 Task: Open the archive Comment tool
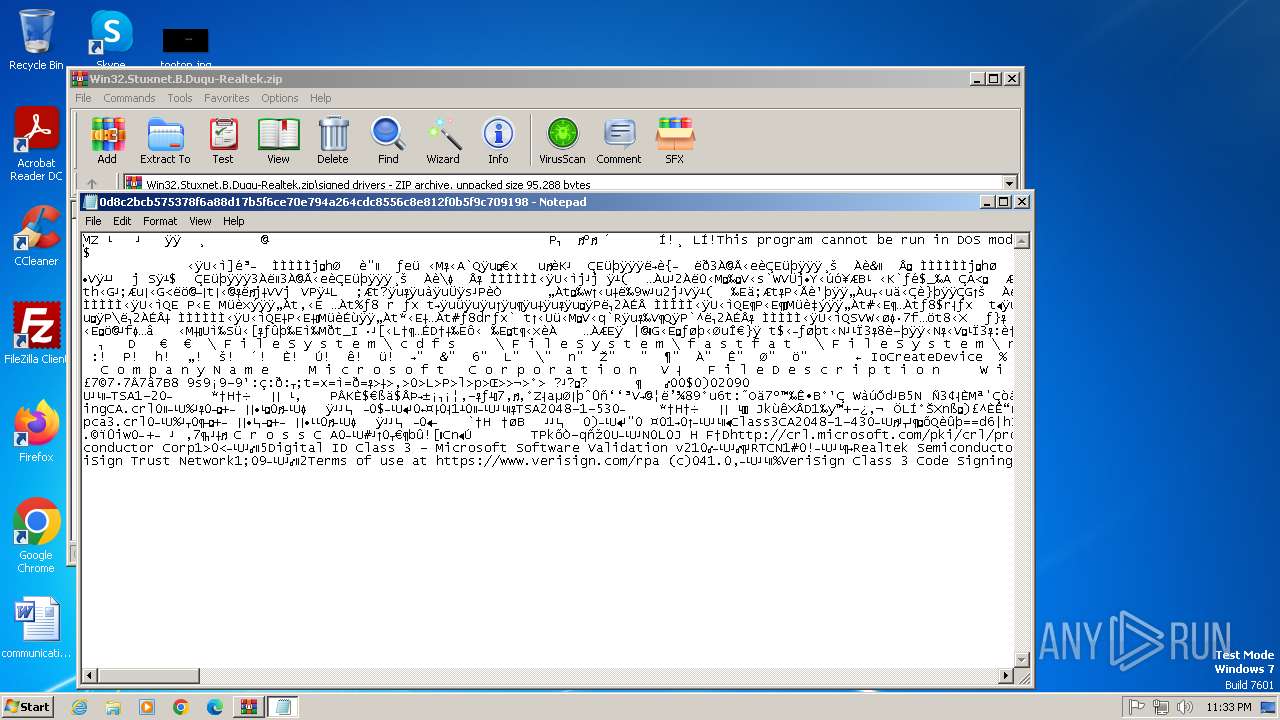[x=619, y=141]
